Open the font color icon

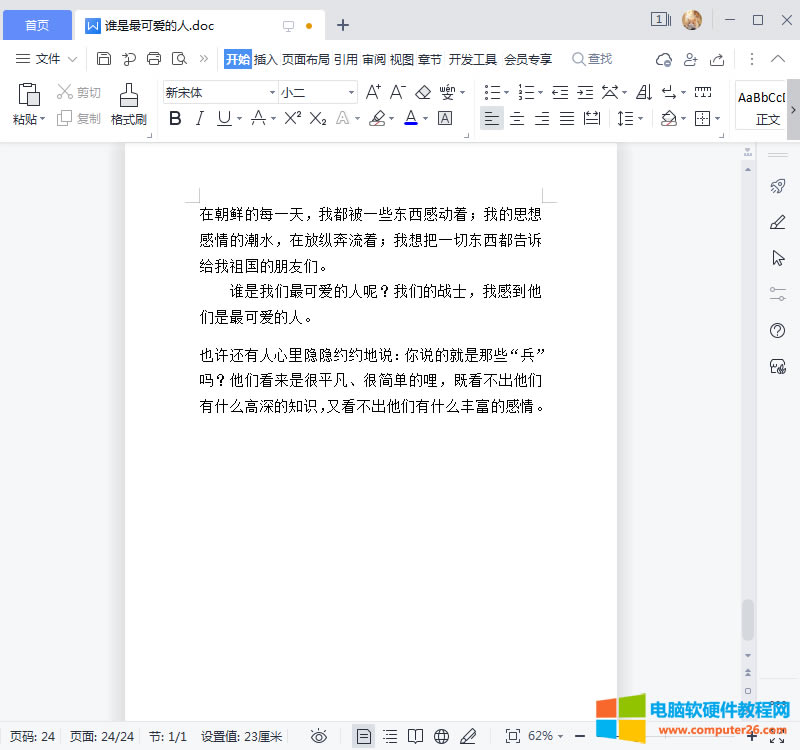pos(410,118)
